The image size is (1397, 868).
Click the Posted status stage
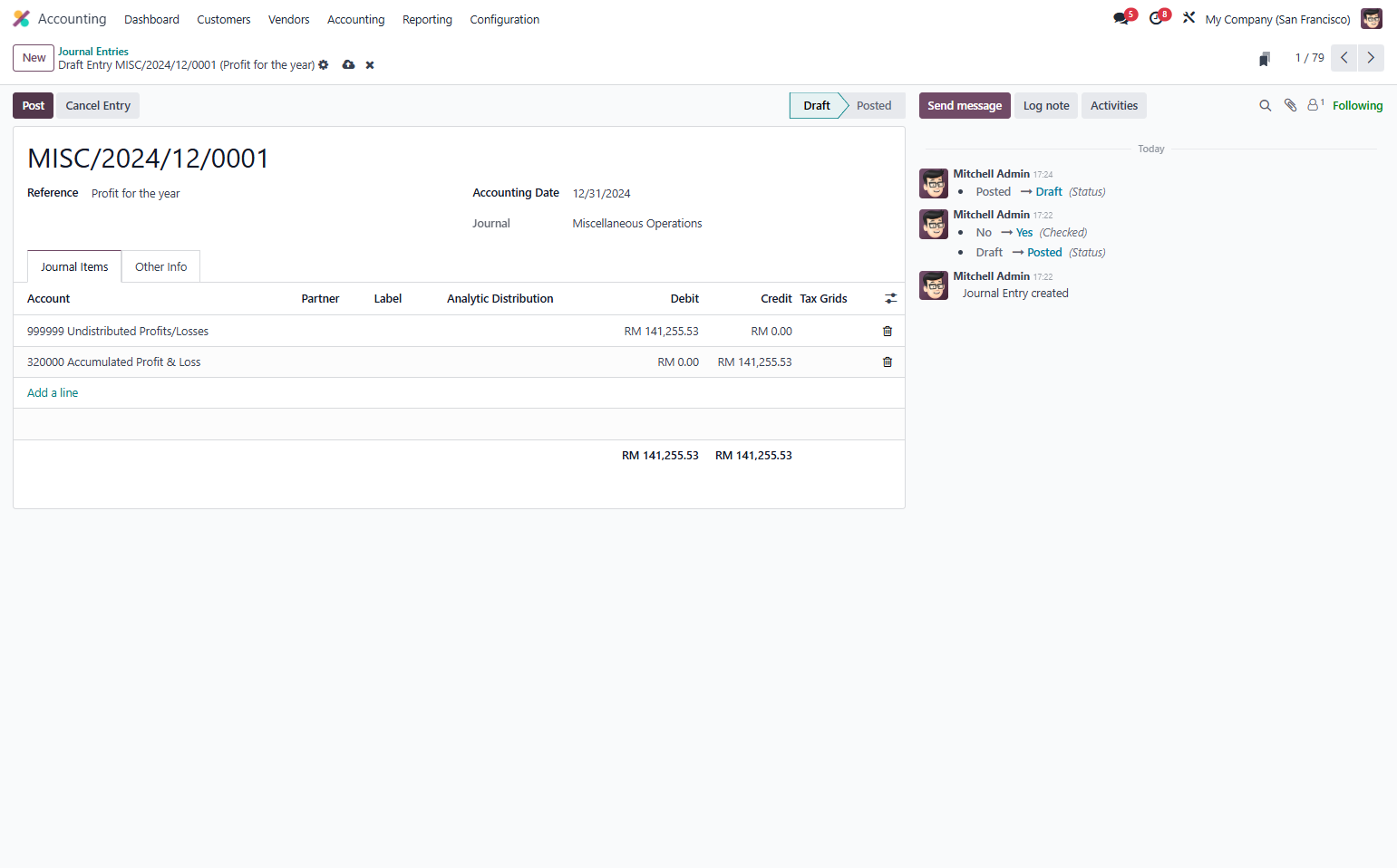pos(874,106)
